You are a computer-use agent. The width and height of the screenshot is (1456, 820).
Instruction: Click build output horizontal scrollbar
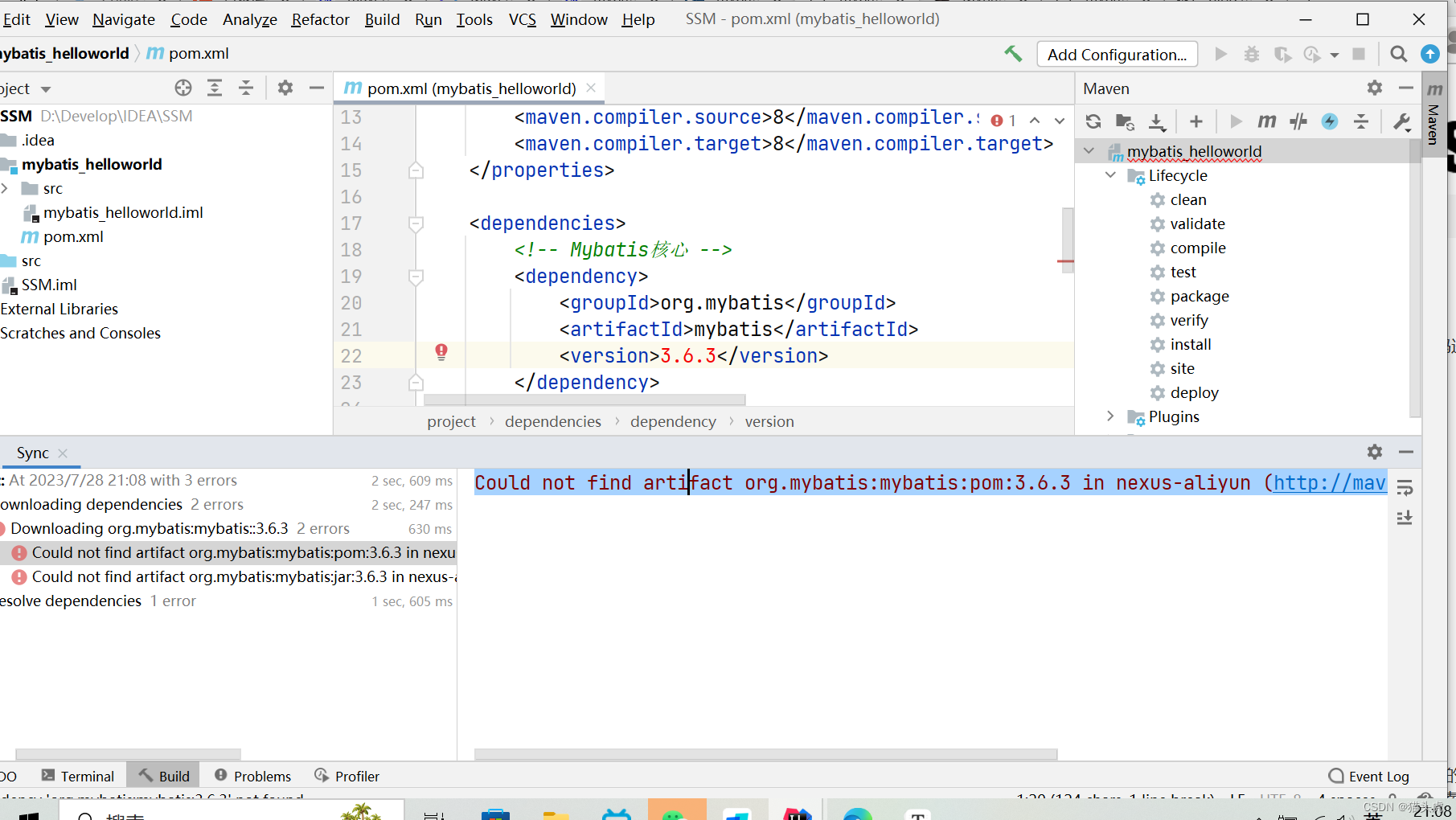pos(765,754)
